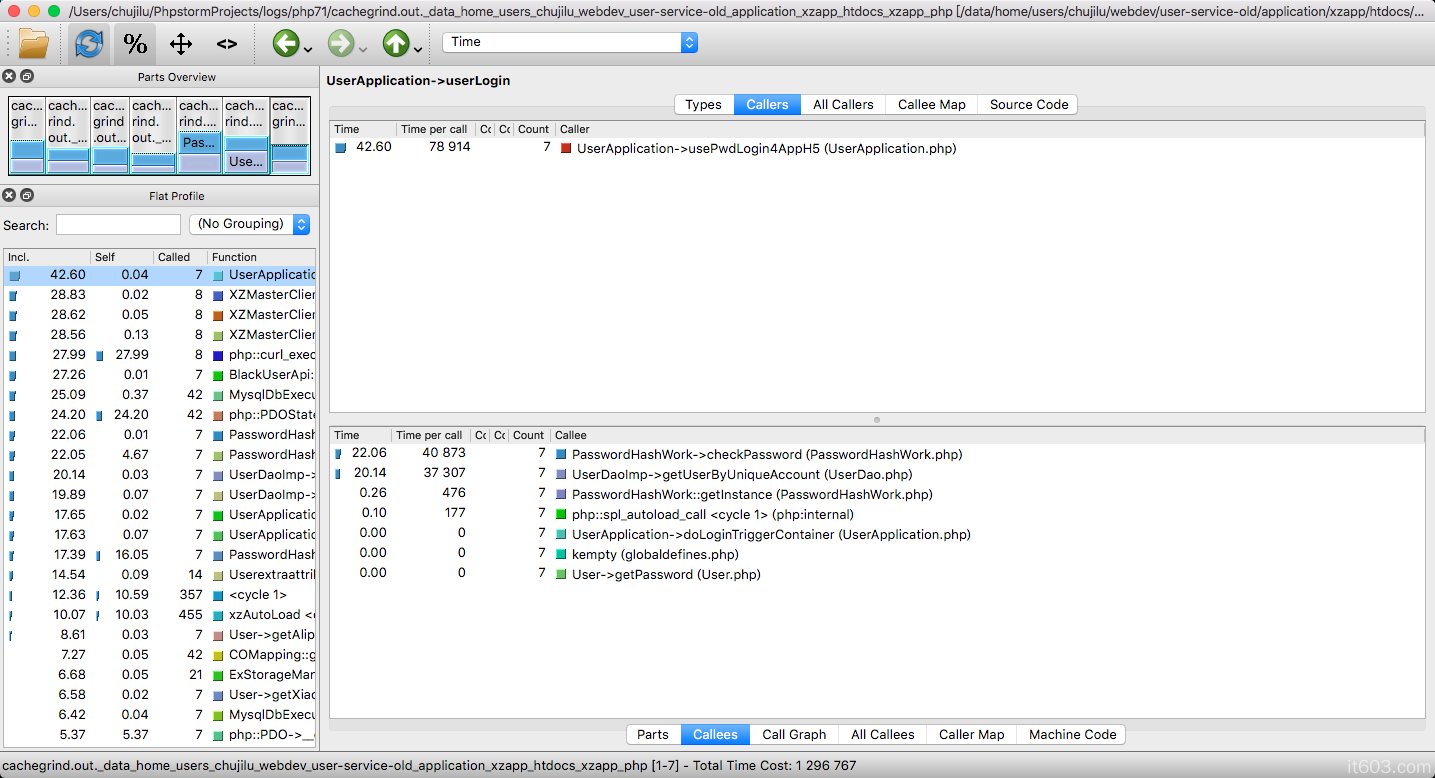Switch to the Call Graph tab
The height and width of the screenshot is (778, 1435).
point(794,734)
